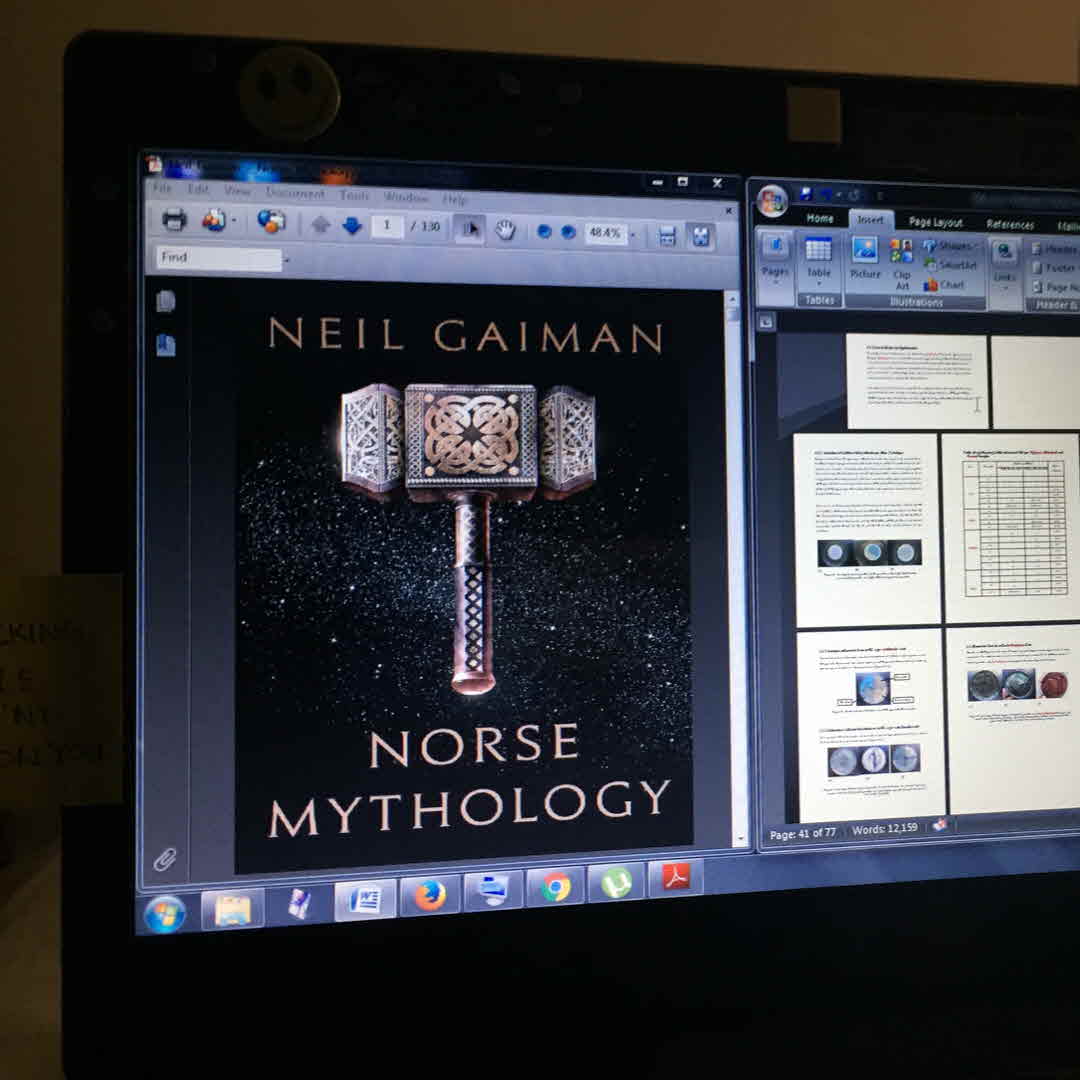This screenshot has height=1080, width=1080.
Task: Expand the Find box dropdown arrow
Action: [x=287, y=260]
